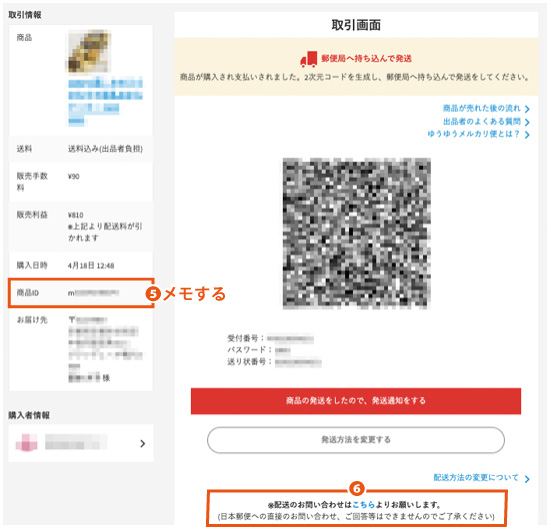Select the 受付番号 value
This screenshot has height=529, width=550.
290,339
